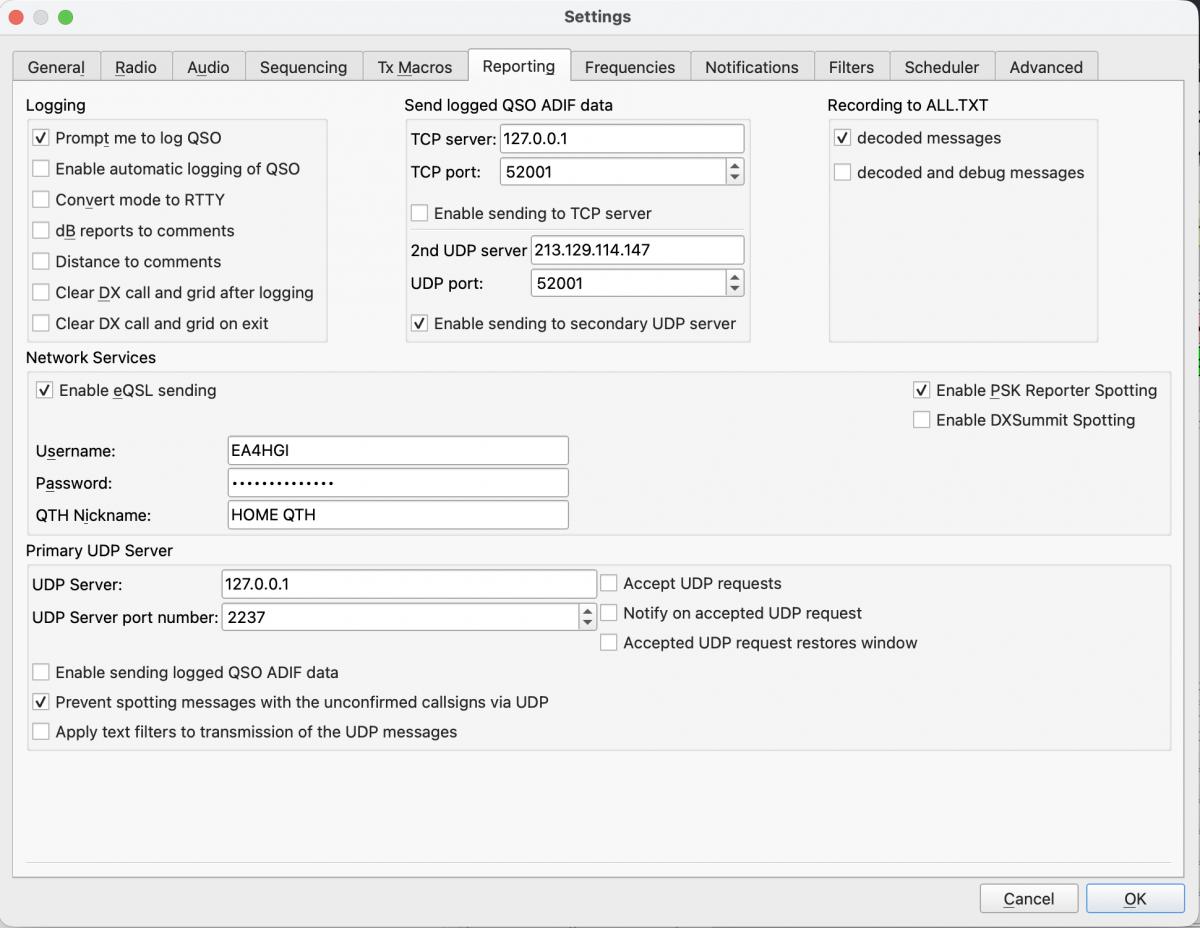This screenshot has height=928, width=1200.
Task: Uncheck Enable PSK Reporter Spotting
Action: pos(921,390)
